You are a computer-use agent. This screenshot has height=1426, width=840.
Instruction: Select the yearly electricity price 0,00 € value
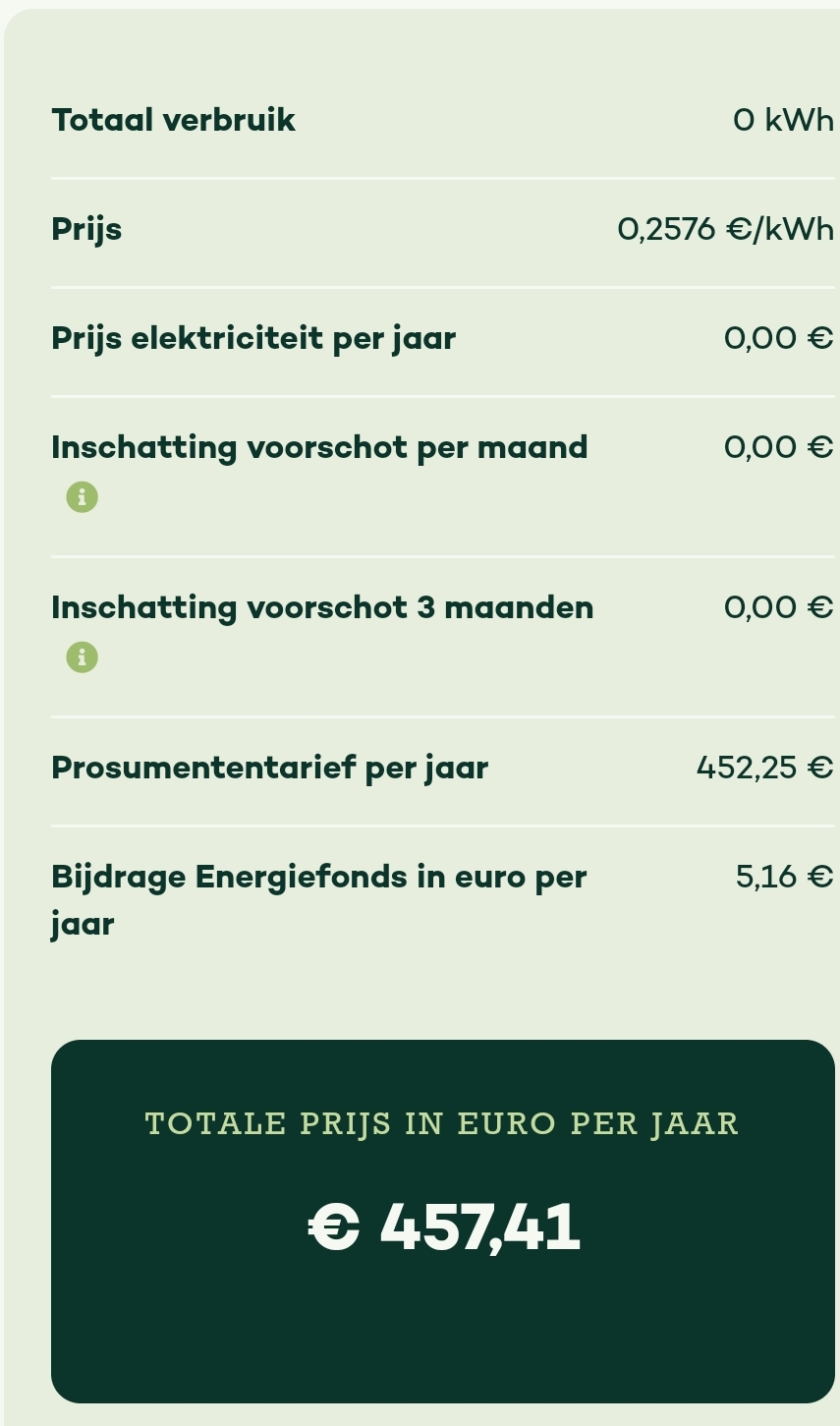pyautogui.click(x=778, y=338)
